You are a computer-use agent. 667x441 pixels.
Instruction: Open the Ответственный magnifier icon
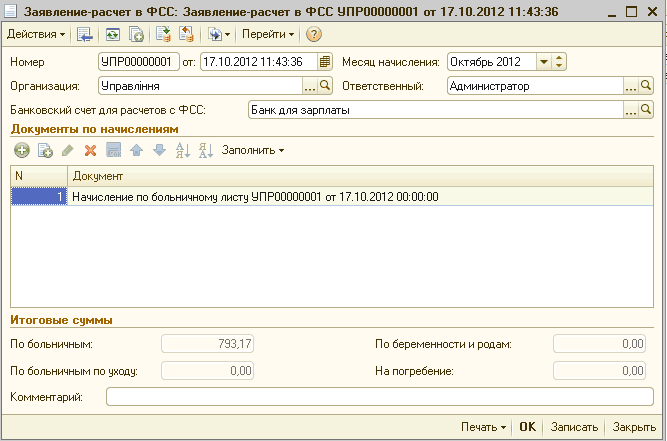646,86
